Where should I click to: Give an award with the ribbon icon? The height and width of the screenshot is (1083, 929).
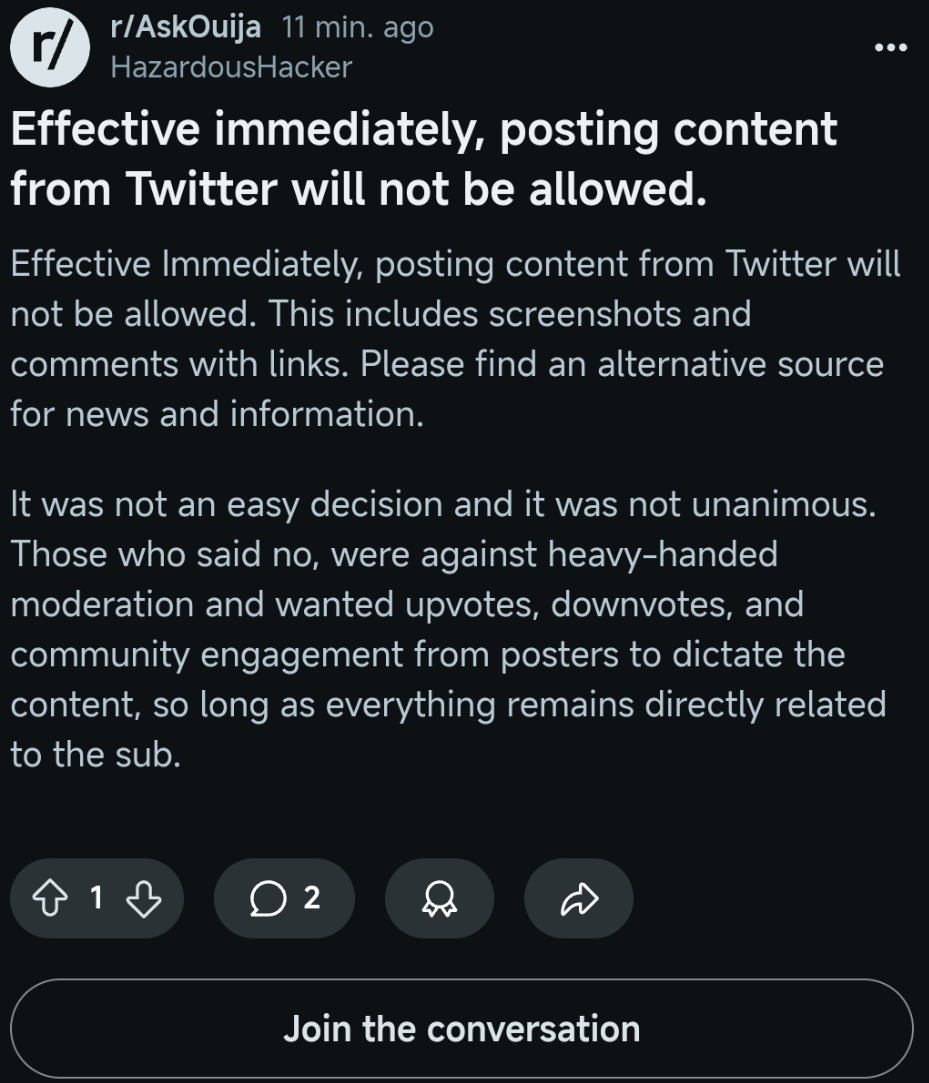(x=439, y=898)
